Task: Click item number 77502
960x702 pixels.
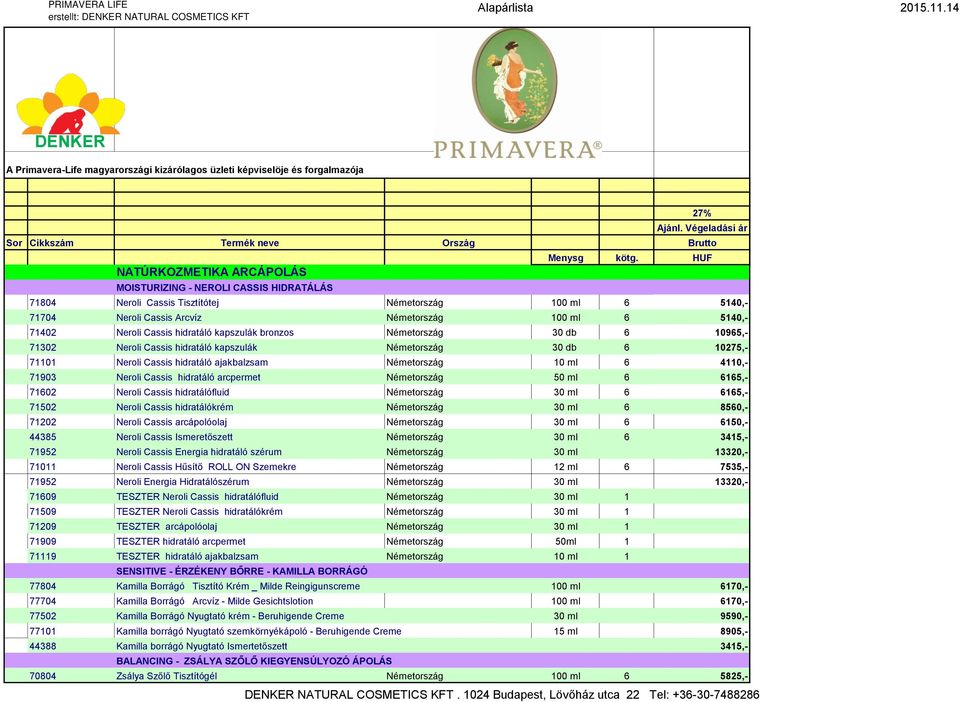Action: coord(43,616)
